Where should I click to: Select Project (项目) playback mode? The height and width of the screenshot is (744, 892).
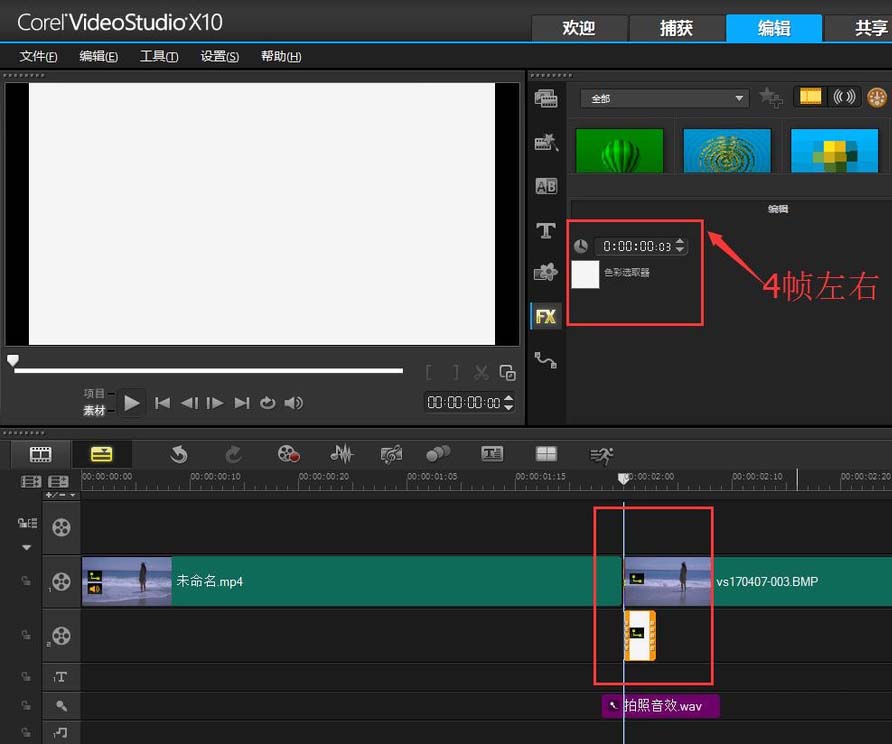click(94, 394)
